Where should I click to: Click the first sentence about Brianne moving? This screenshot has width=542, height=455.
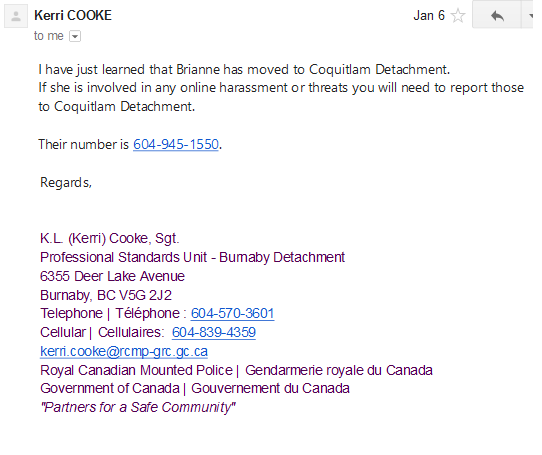point(244,70)
